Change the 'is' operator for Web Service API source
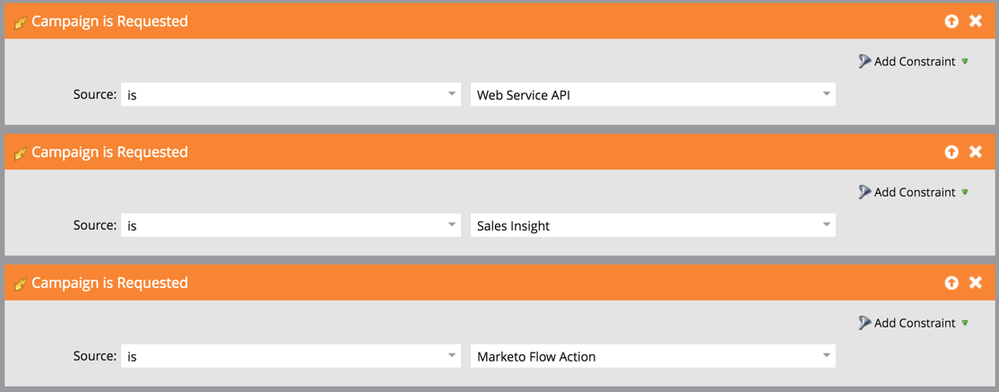 tap(291, 95)
